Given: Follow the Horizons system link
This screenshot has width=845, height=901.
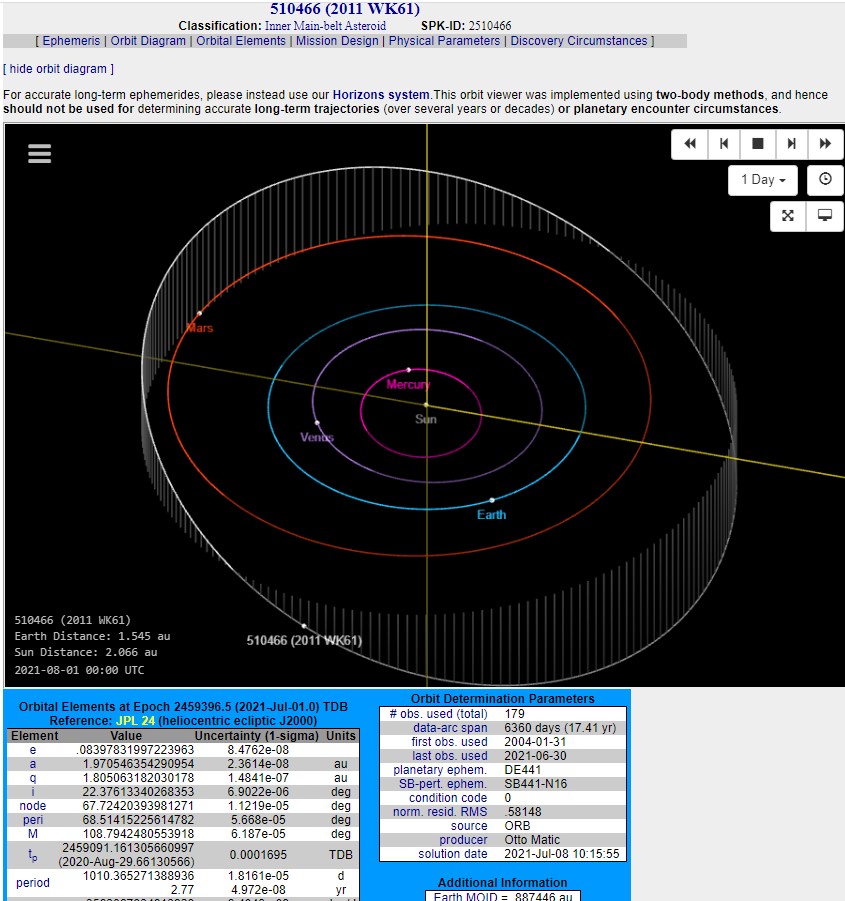Looking at the screenshot, I should [x=382, y=95].
